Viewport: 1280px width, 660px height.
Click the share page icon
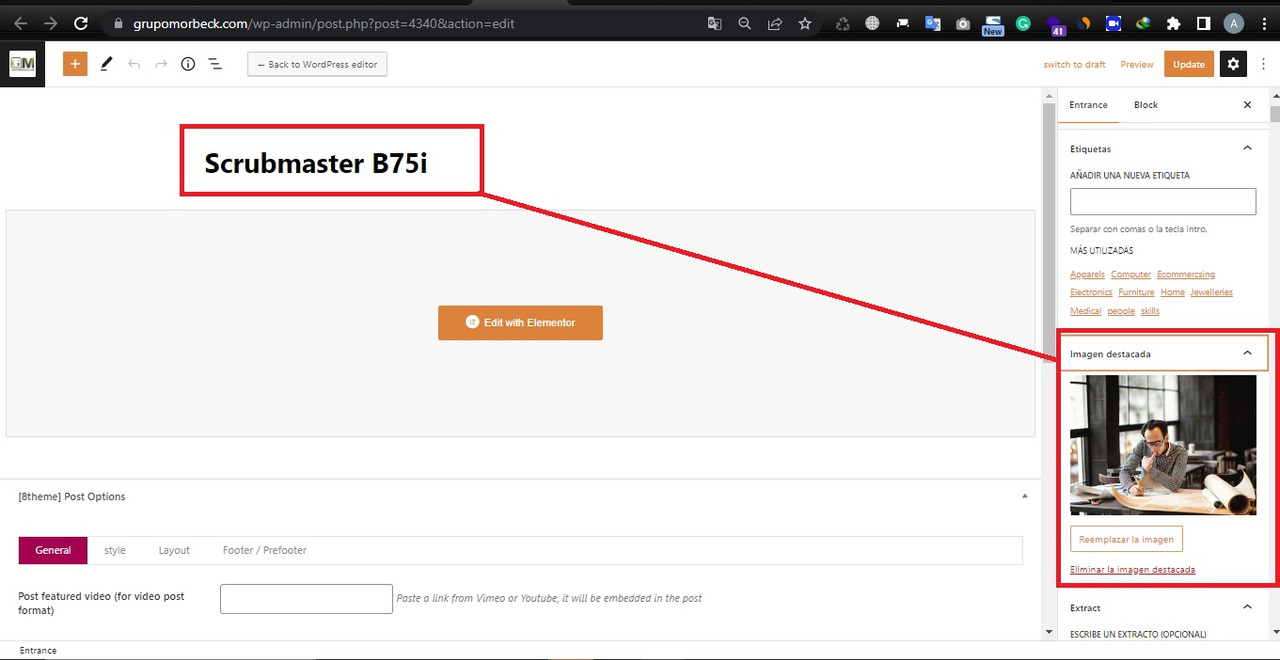(x=775, y=23)
